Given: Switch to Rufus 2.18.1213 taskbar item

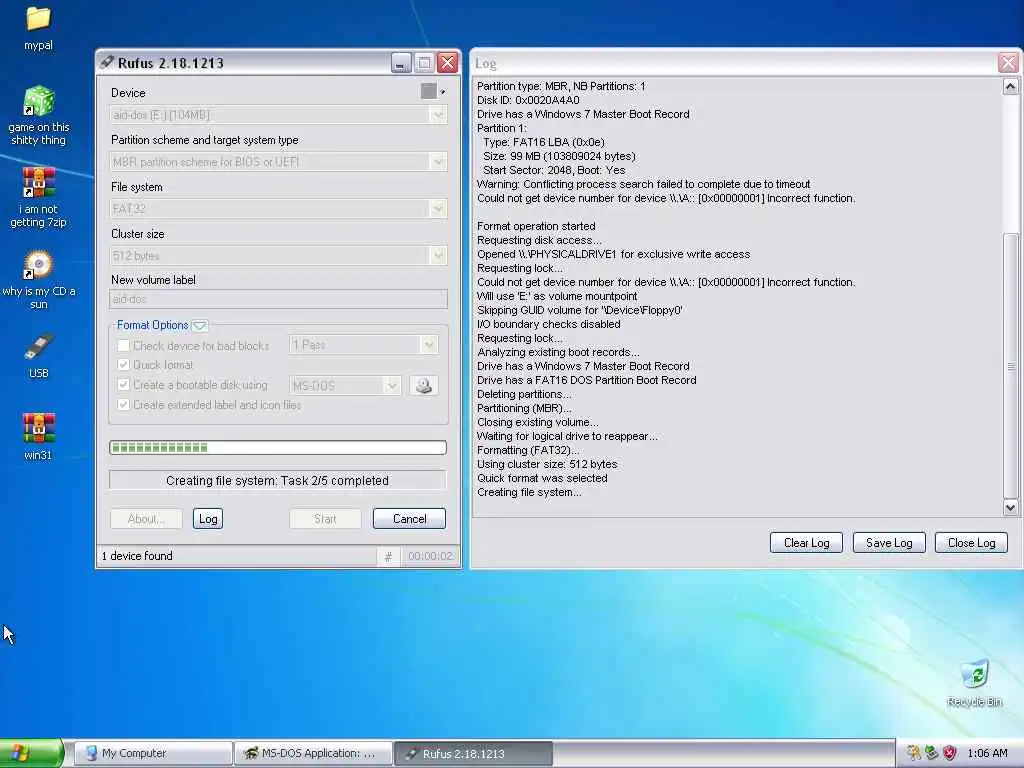Looking at the screenshot, I should pos(473,754).
